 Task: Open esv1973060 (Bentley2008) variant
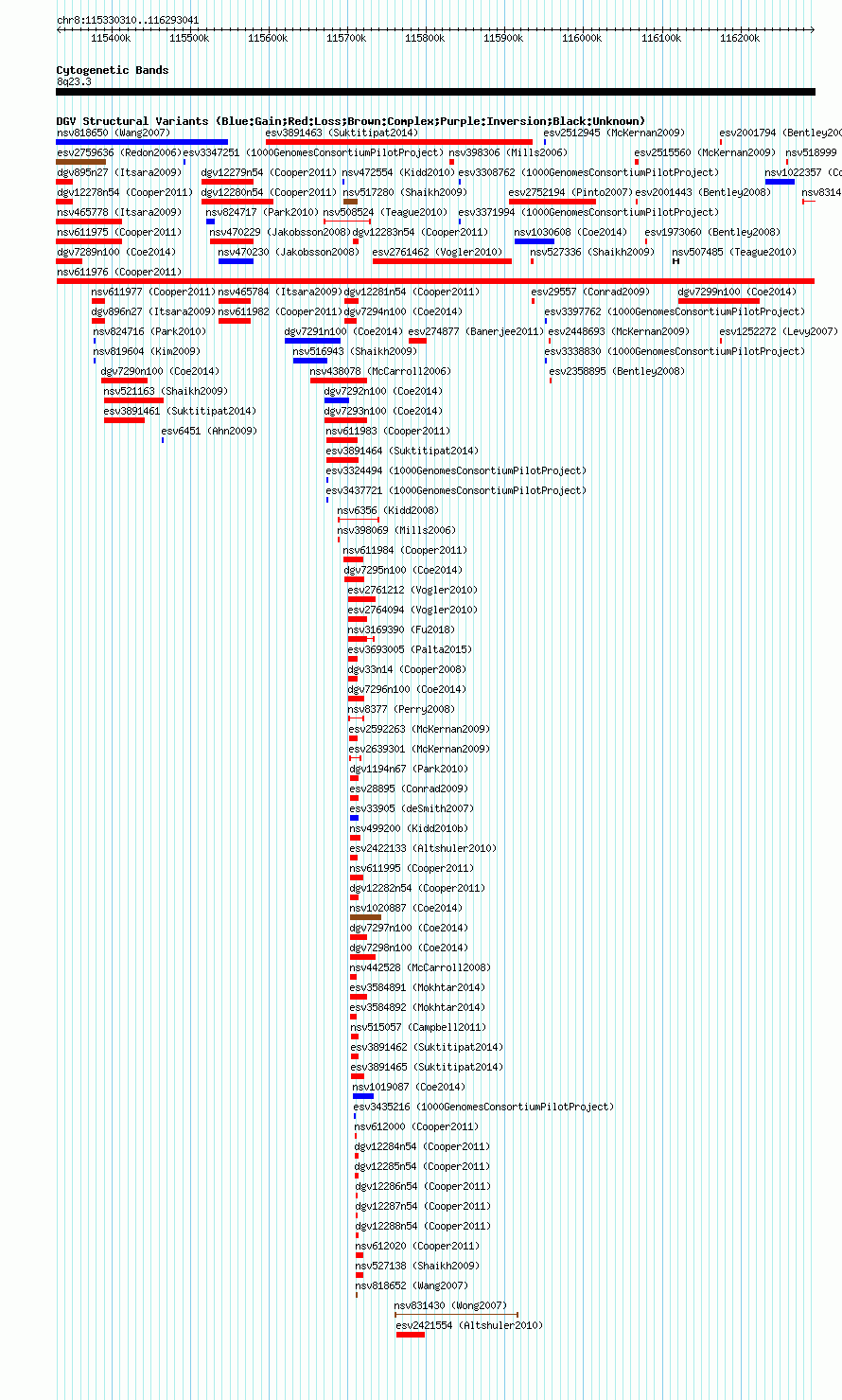tap(713, 232)
